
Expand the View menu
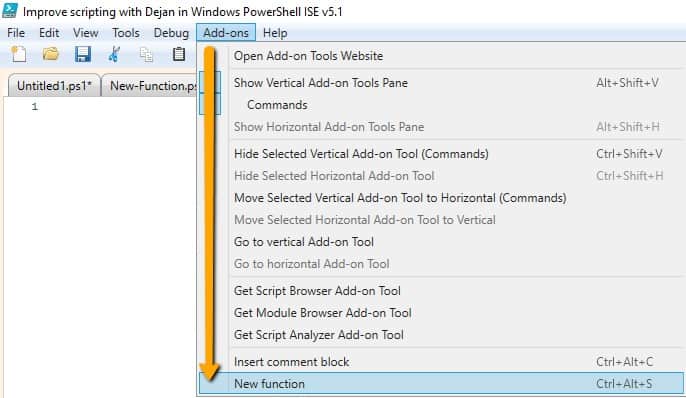85,33
